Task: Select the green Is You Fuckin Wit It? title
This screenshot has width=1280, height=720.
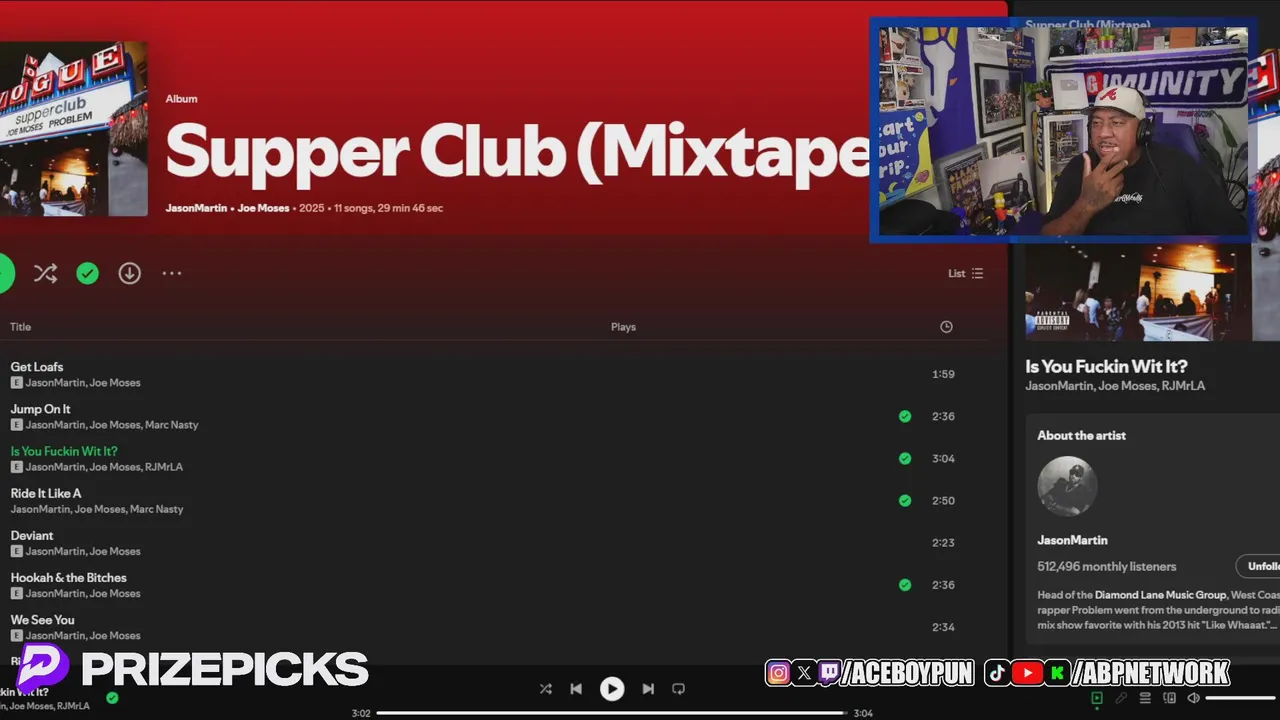Action: tap(64, 451)
